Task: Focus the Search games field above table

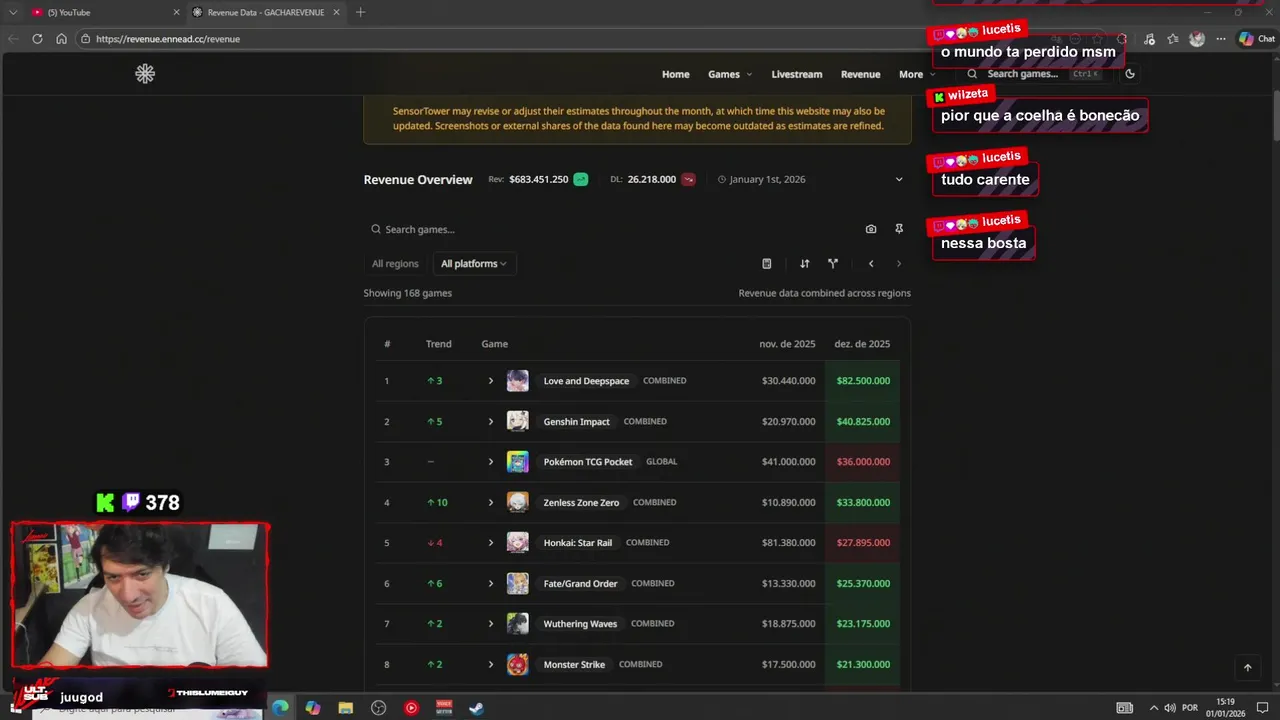Action: pyautogui.click(x=610, y=229)
